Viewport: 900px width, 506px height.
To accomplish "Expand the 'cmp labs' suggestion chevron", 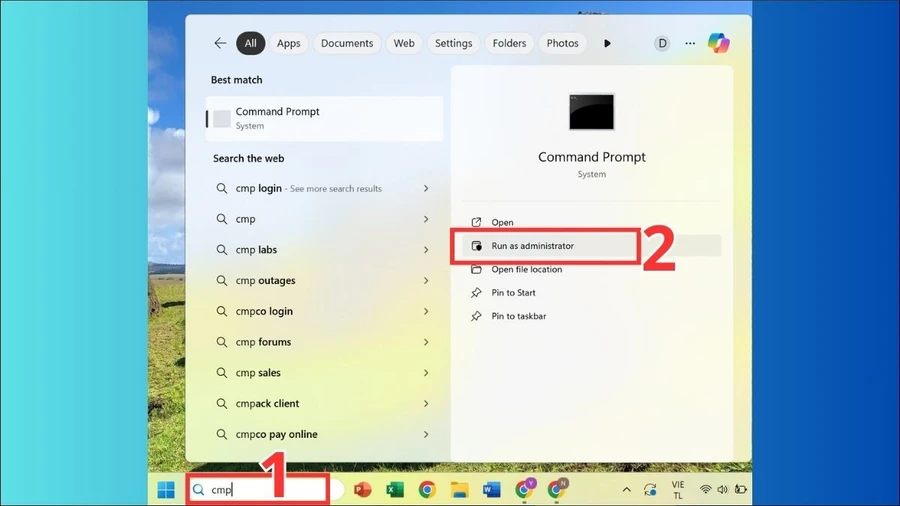I will 426,250.
